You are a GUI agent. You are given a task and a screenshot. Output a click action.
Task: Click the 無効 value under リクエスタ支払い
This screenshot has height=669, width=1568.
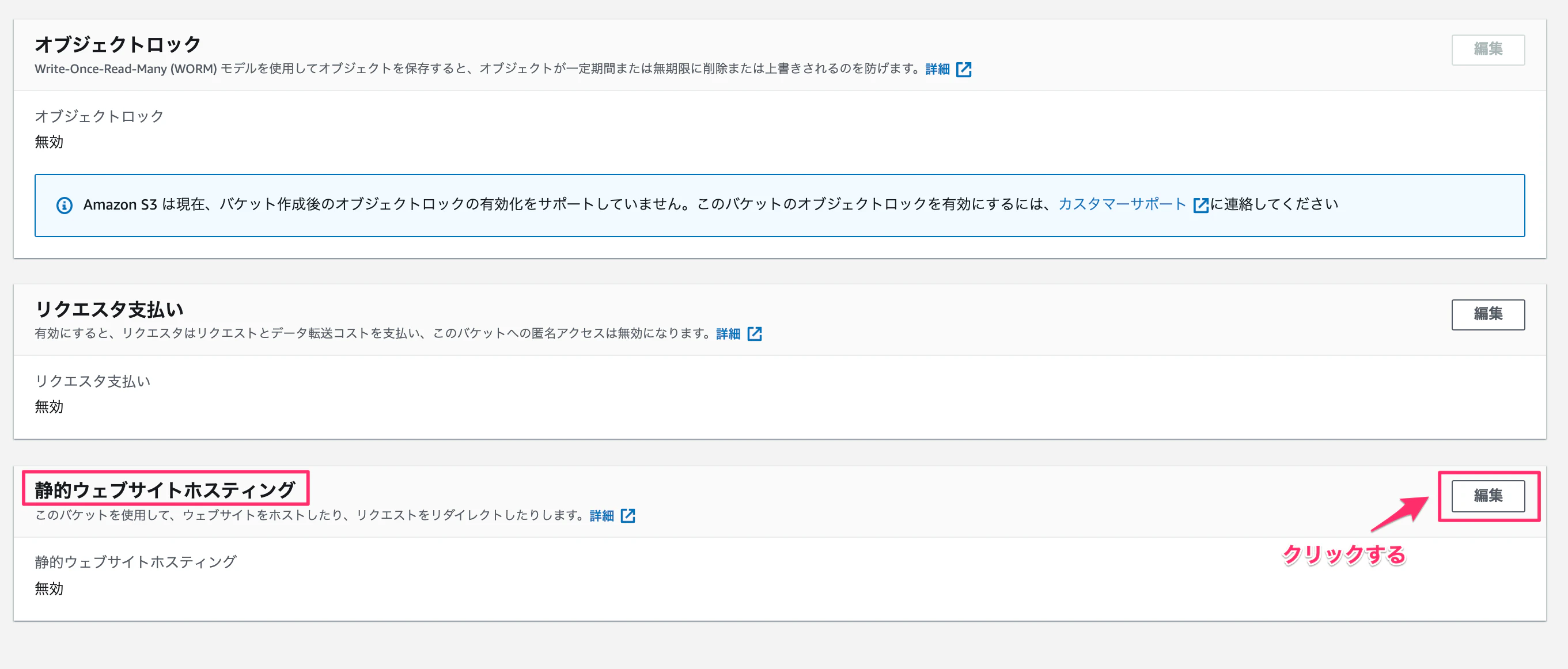click(49, 406)
